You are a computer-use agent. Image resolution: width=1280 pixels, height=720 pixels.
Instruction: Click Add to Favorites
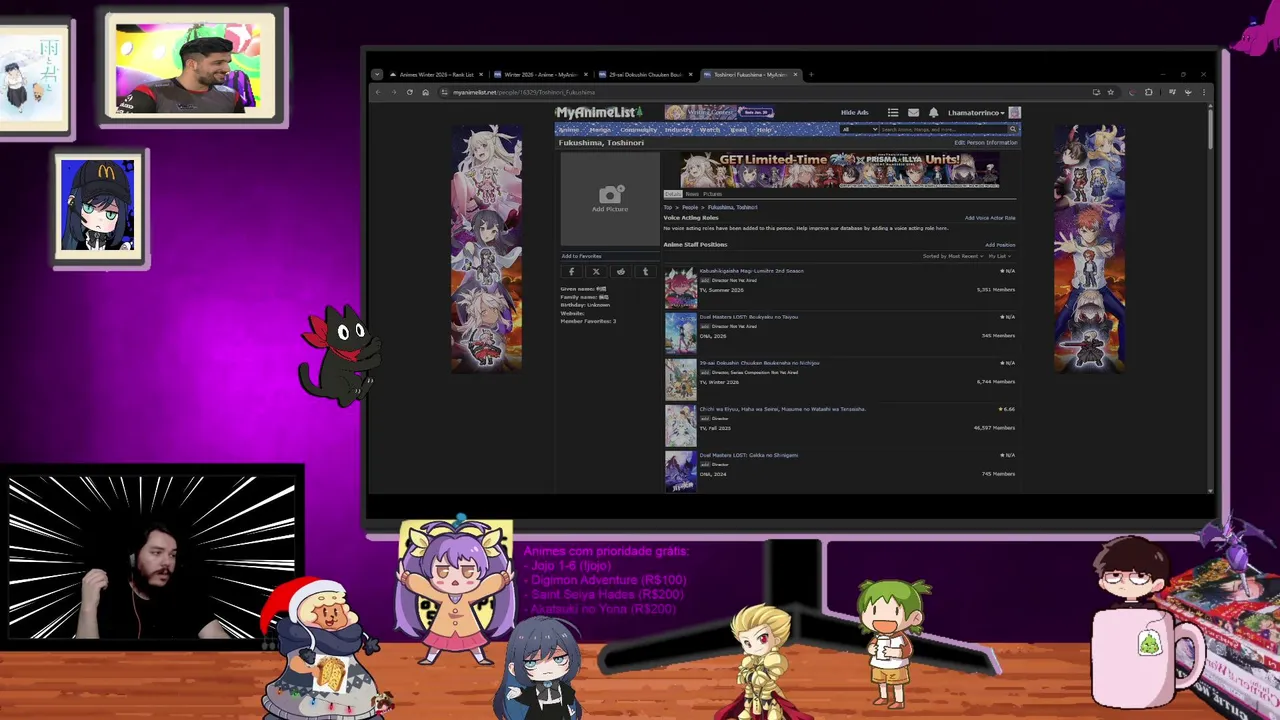[x=582, y=256]
